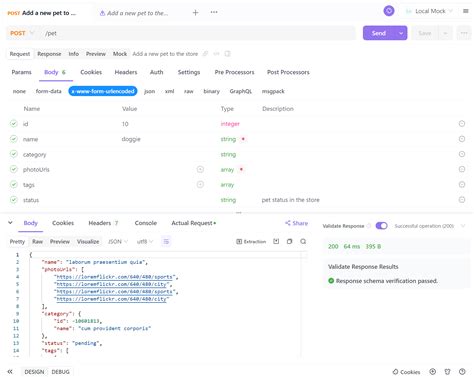Copy response body icon
474x377 pixels.
point(289,241)
